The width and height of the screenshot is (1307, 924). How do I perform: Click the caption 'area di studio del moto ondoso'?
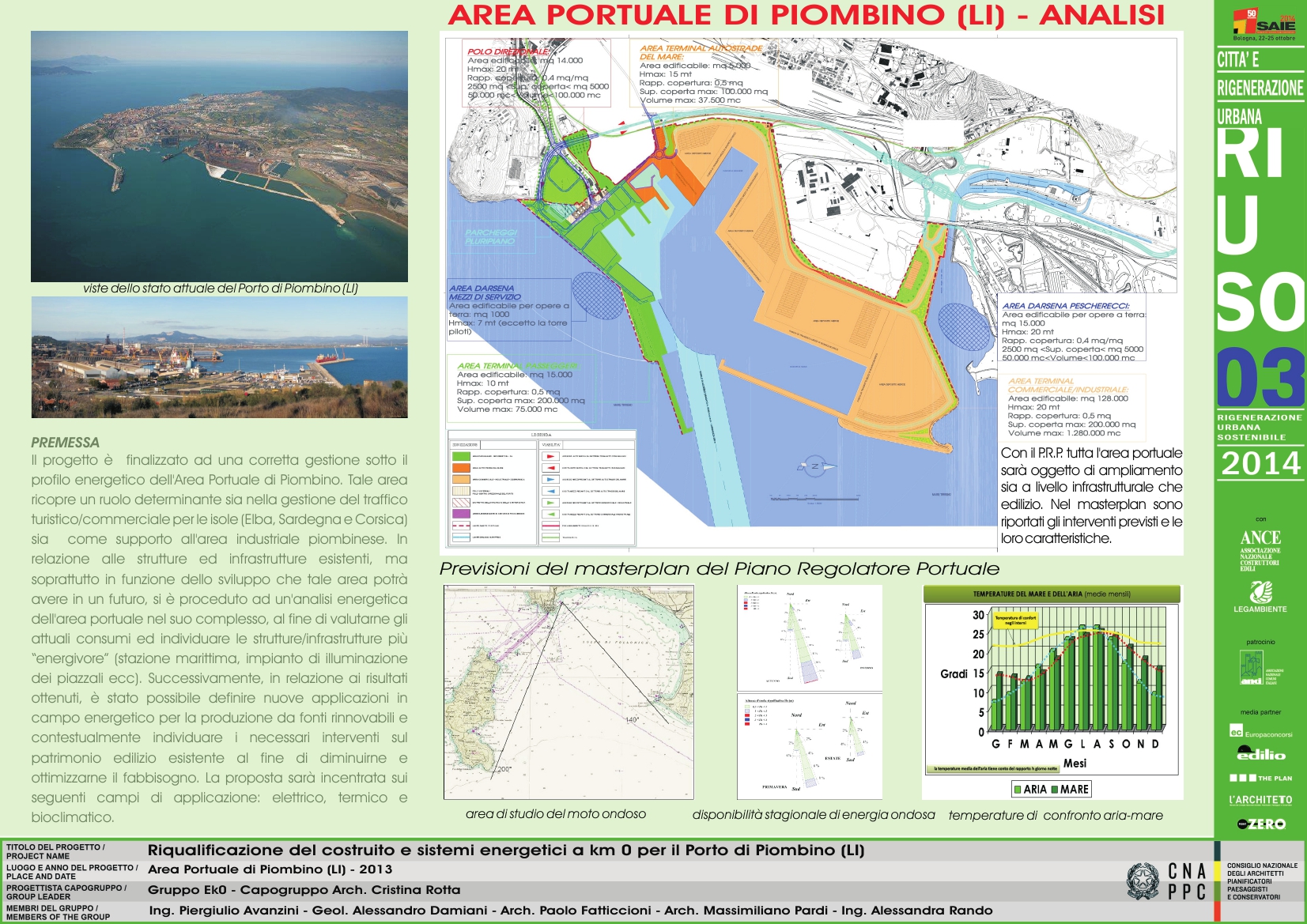pos(556,814)
